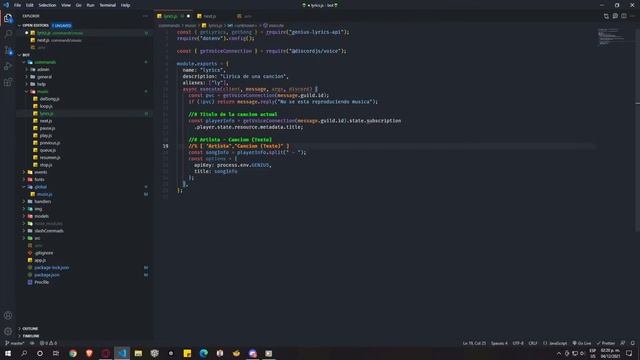Viewport: 640px width, 360px height.
Task: Open the Explorer view in activity bar
Action: coord(8,18)
